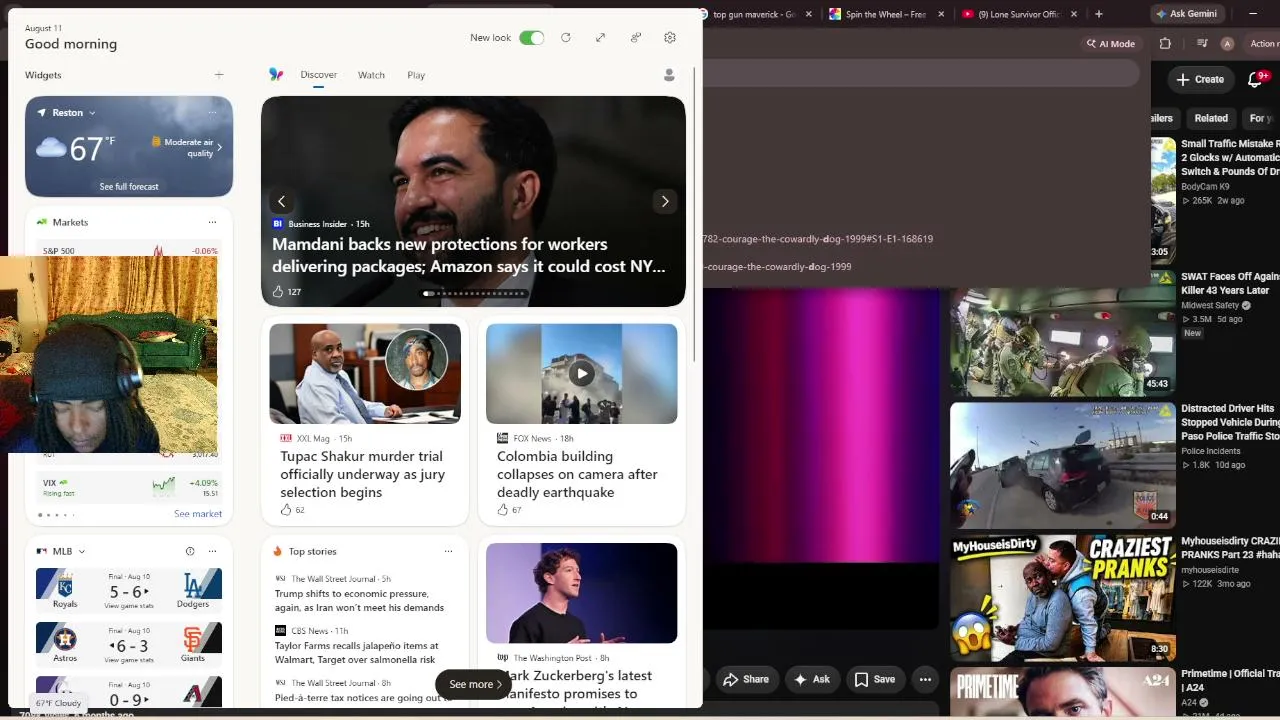Image resolution: width=1280 pixels, height=720 pixels.
Task: Open the profile icon in Discover feed
Action: 669,75
